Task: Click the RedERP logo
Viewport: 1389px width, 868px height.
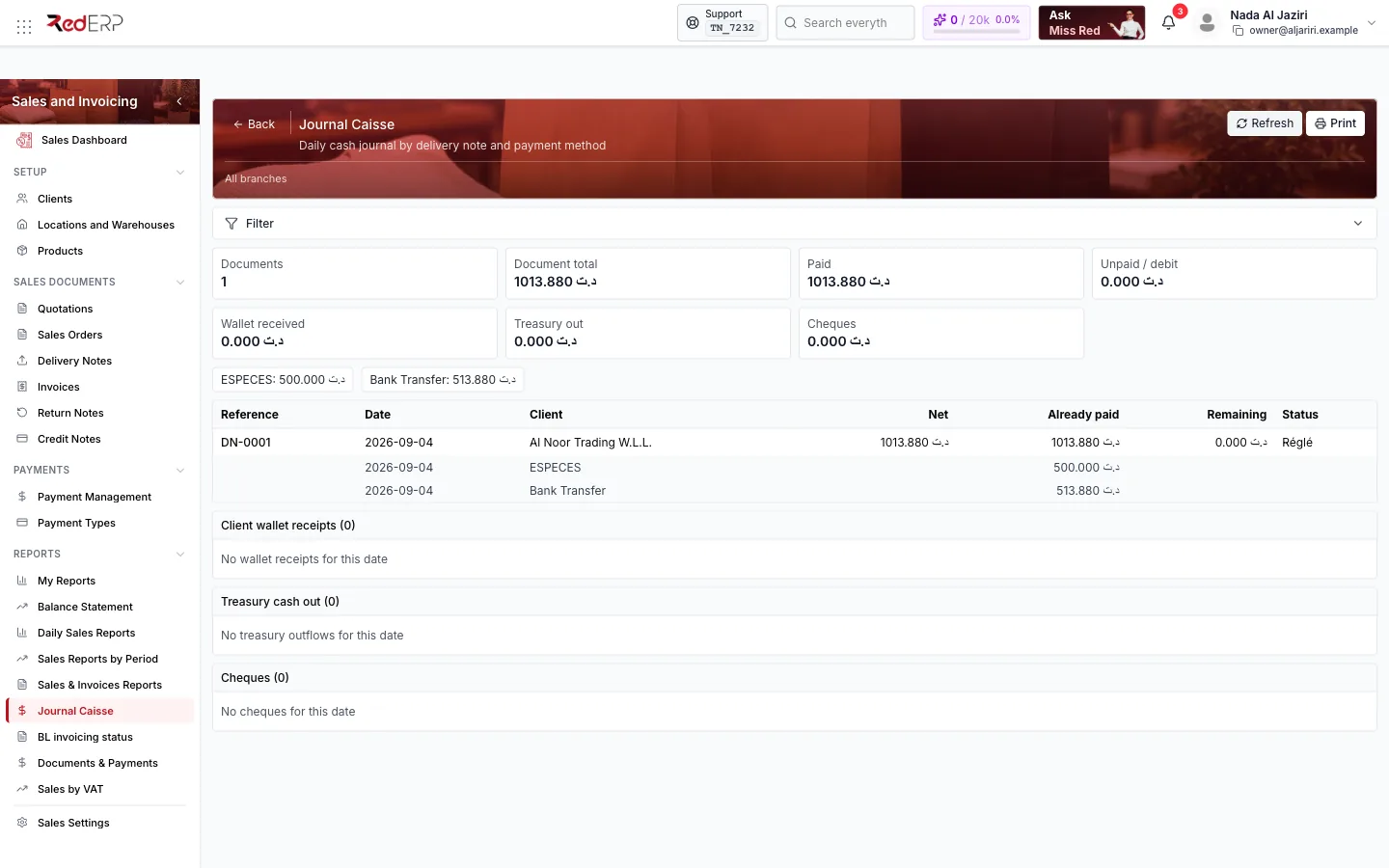Action: 85,22
